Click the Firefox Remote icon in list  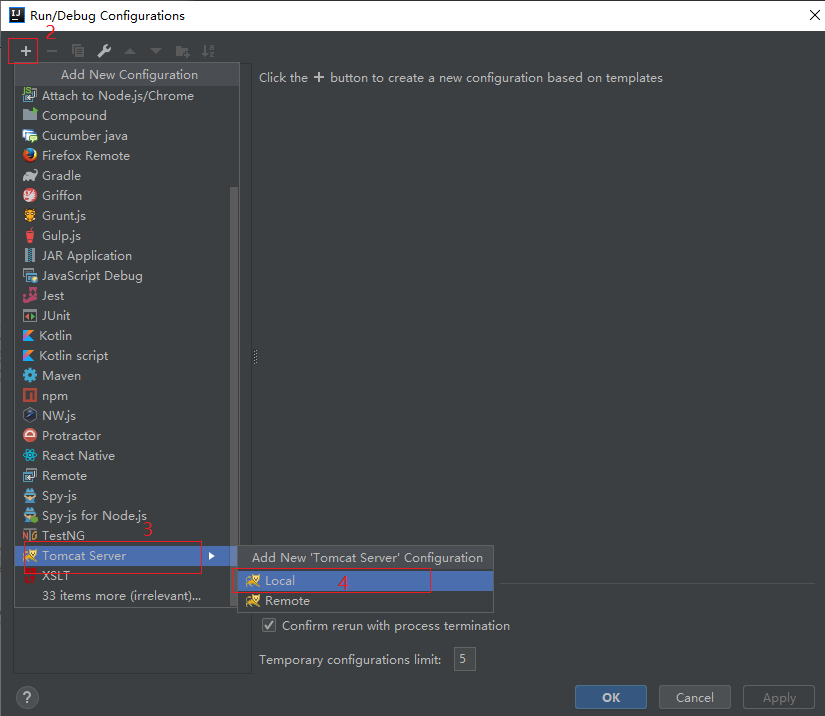30,156
